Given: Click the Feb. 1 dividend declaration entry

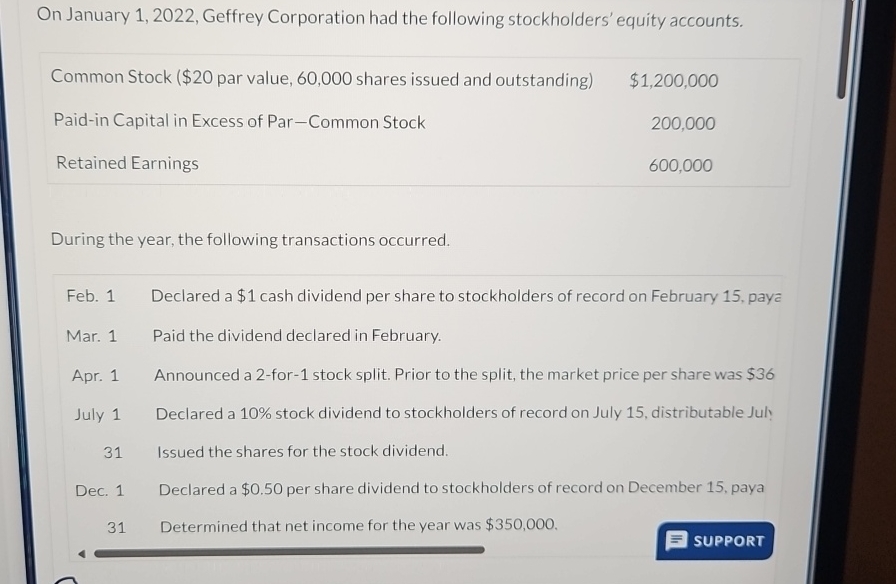Looking at the screenshot, I should 400,295.
